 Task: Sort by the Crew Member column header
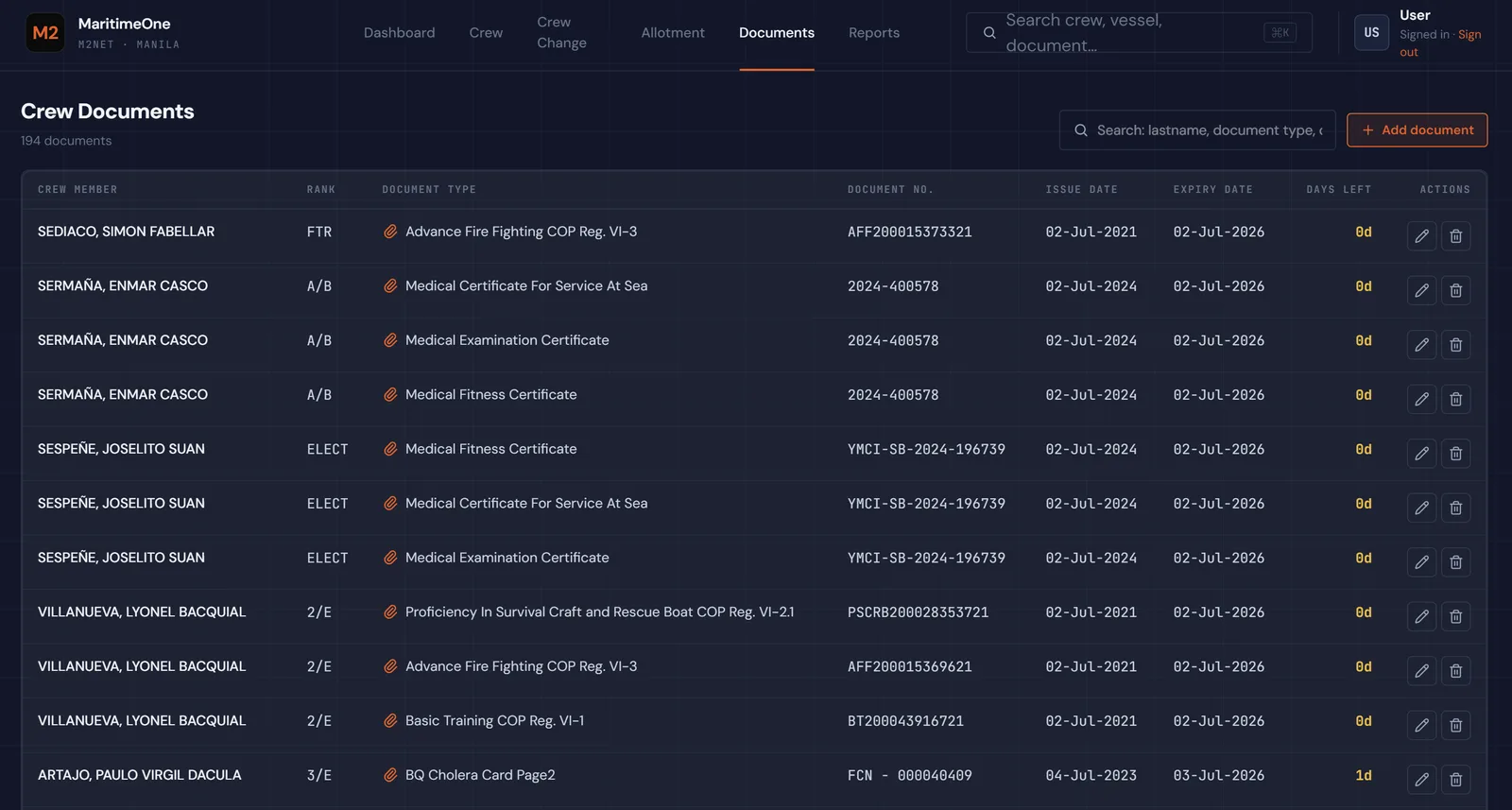77,190
